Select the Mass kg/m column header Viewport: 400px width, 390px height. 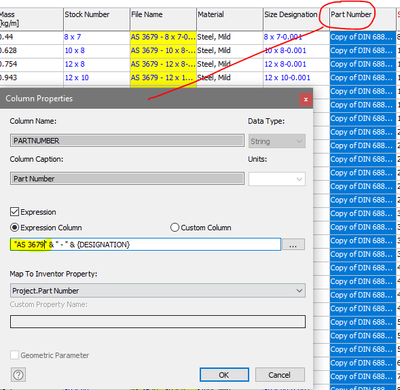tap(31, 19)
